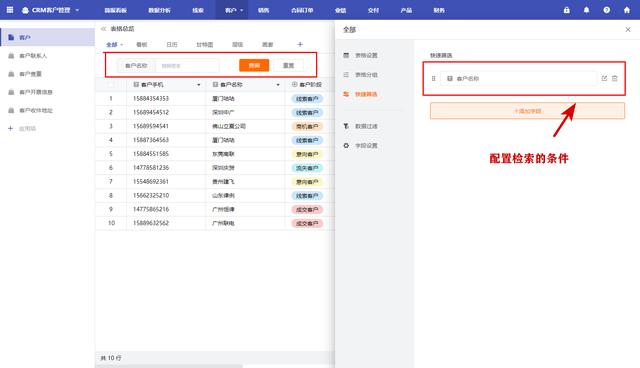Image resolution: width=640 pixels, height=368 pixels.
Task: Click the horizontal scrollbar below the table
Action: tap(169, 366)
